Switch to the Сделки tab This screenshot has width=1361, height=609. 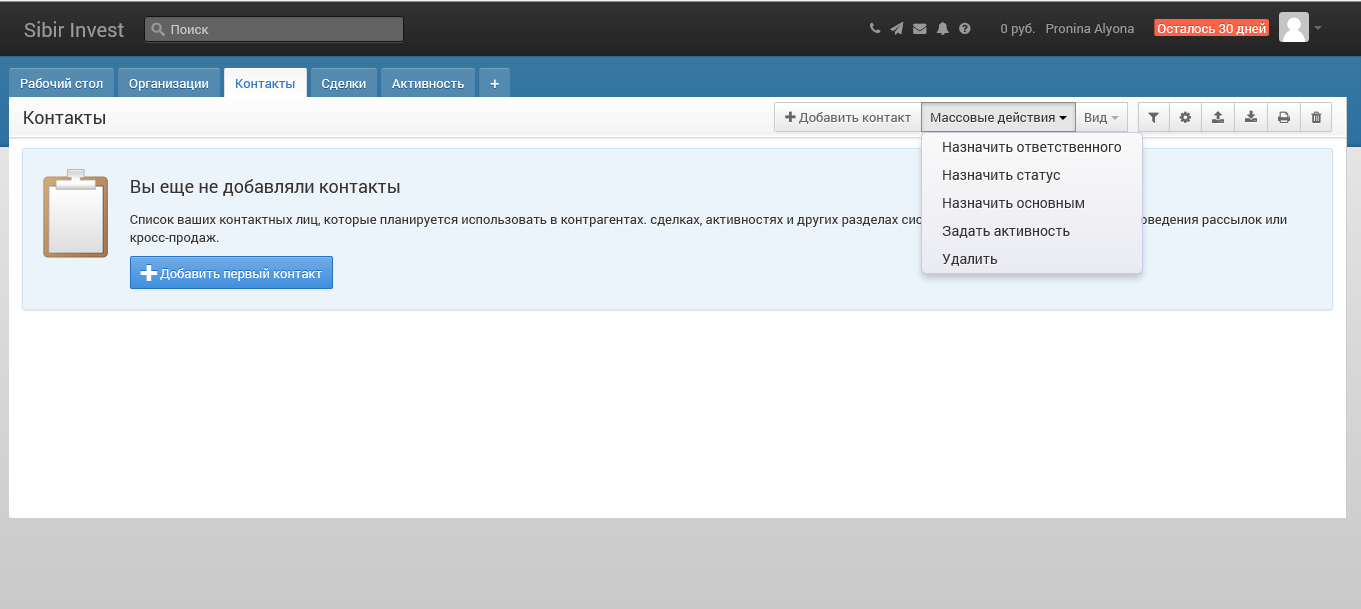point(343,83)
